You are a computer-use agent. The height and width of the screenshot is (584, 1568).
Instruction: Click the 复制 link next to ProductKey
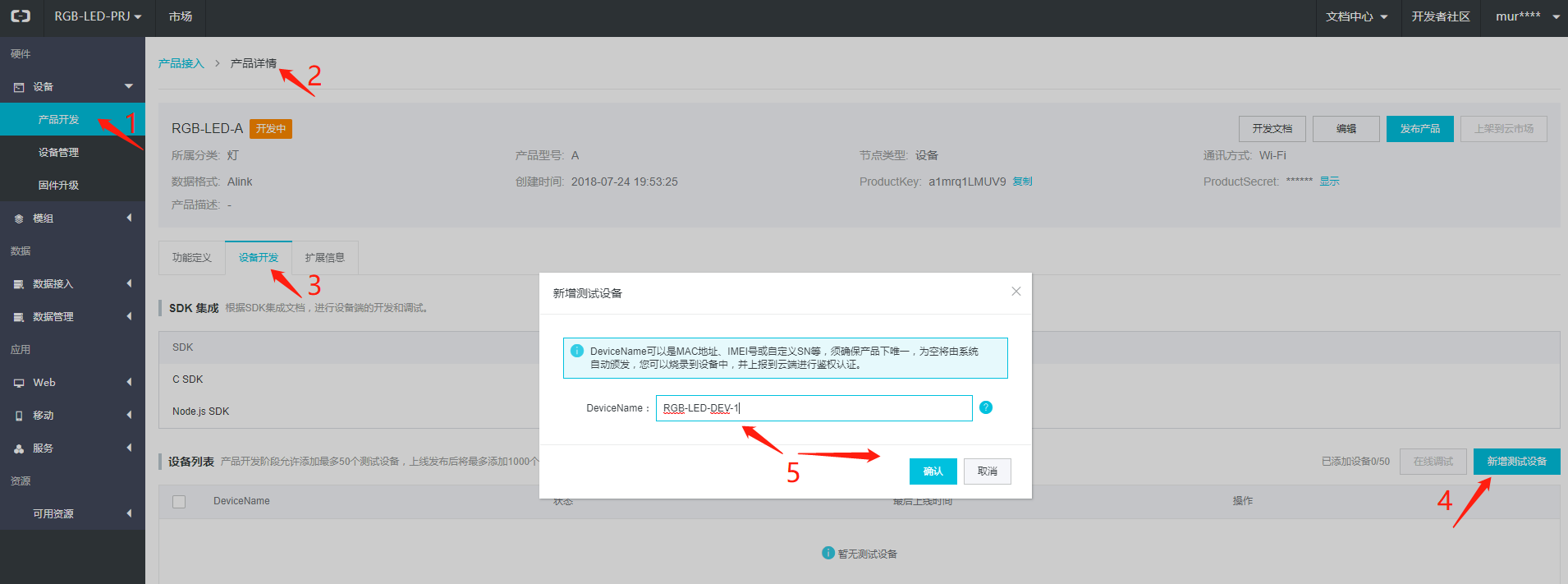point(1022,182)
